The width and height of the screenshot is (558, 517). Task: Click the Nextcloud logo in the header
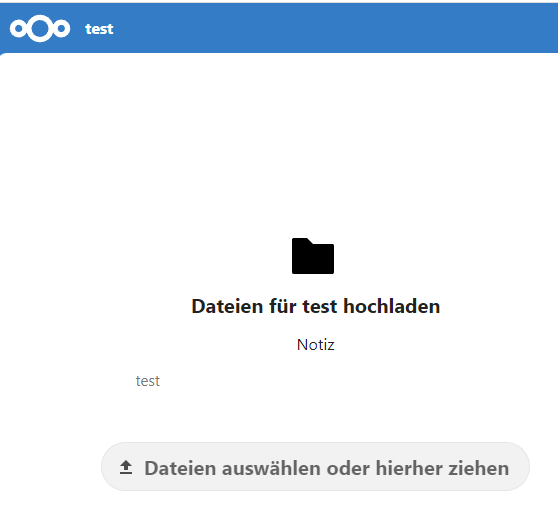click(x=40, y=28)
